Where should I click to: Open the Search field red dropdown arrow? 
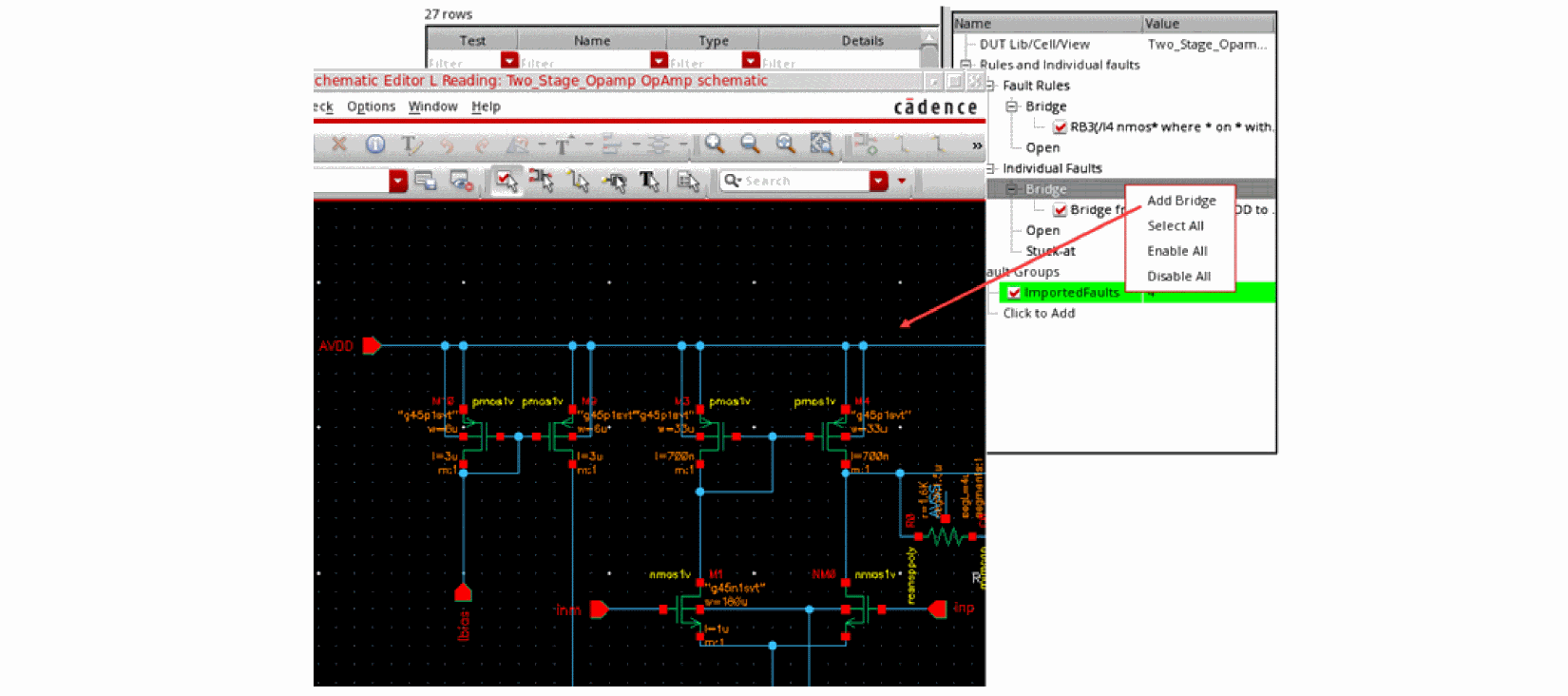878,181
